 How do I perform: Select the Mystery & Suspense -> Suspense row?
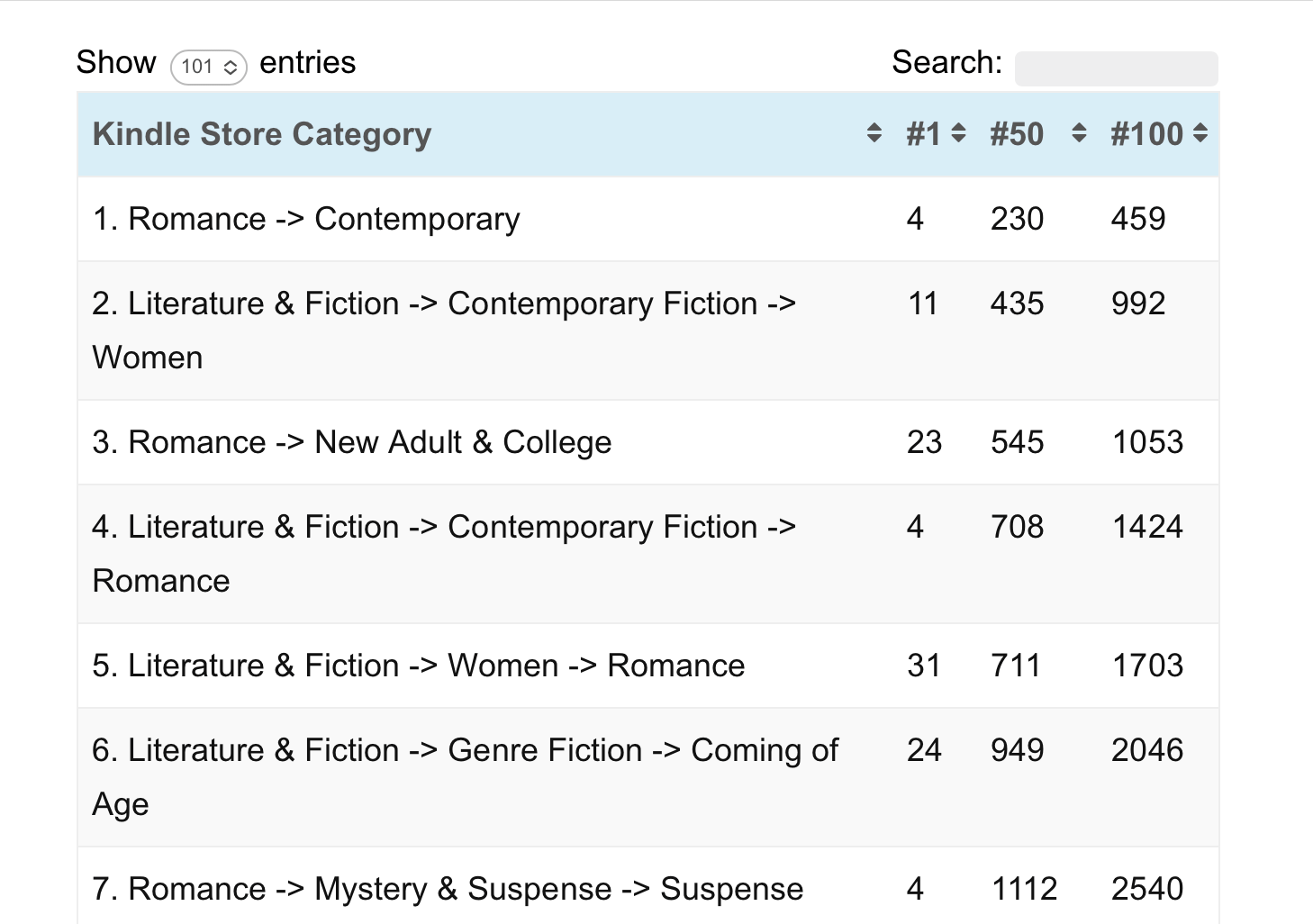pyautogui.click(x=448, y=889)
